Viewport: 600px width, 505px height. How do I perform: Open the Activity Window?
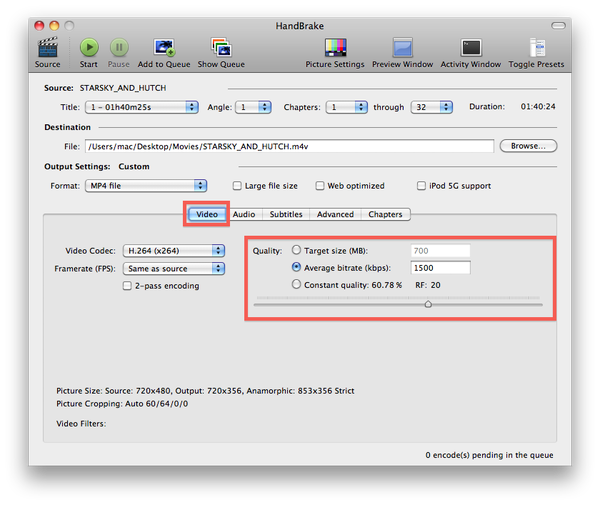coord(471,47)
